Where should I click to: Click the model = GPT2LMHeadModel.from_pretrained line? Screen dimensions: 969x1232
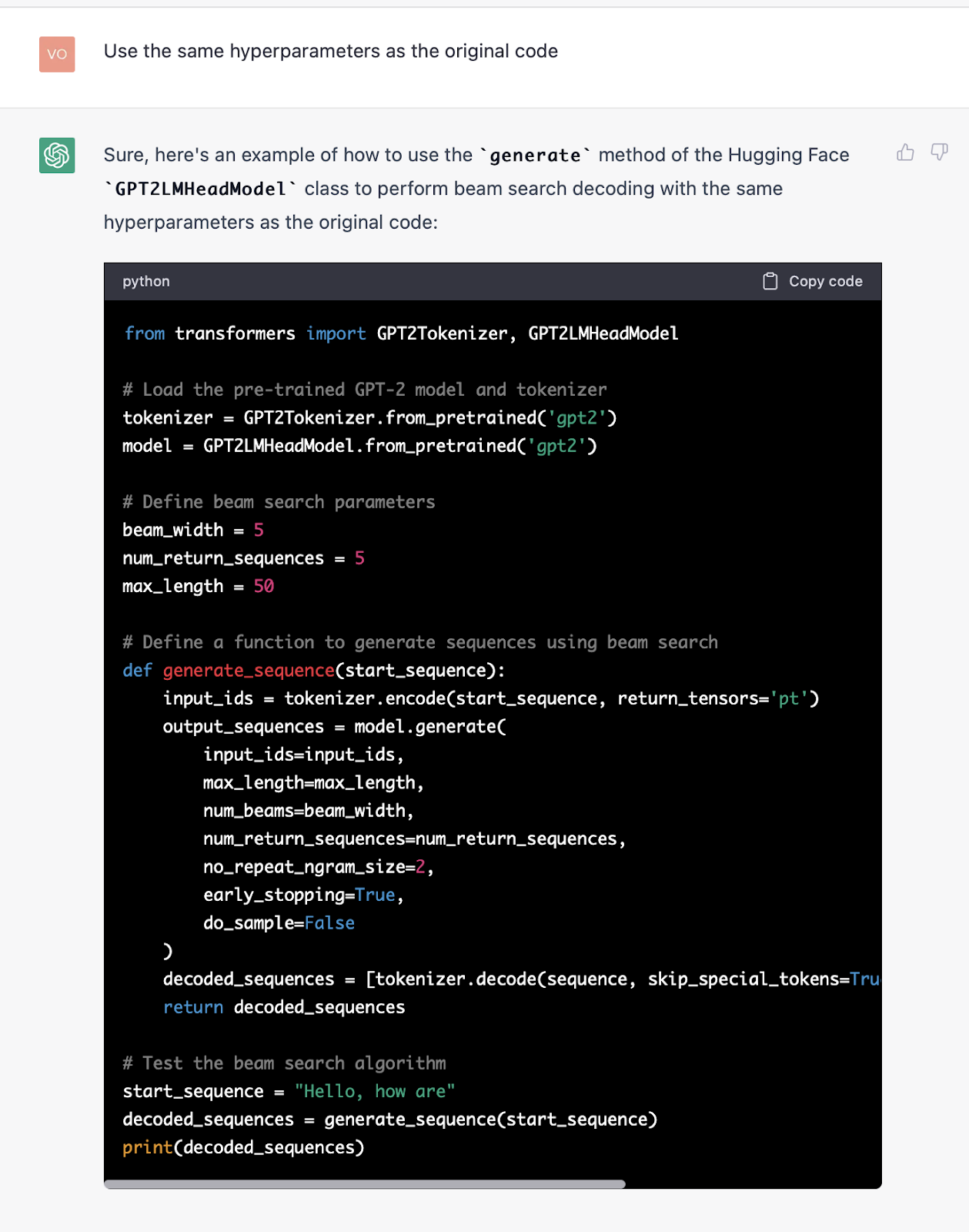(x=359, y=446)
